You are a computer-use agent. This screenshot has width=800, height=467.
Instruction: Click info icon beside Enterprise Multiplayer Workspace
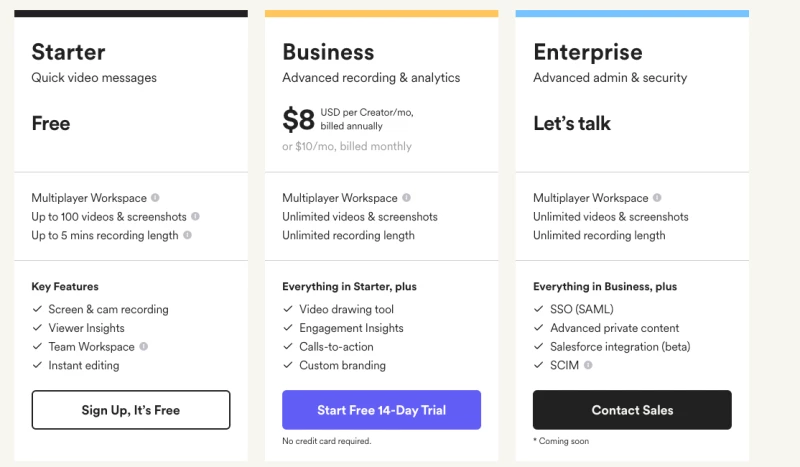coord(657,198)
